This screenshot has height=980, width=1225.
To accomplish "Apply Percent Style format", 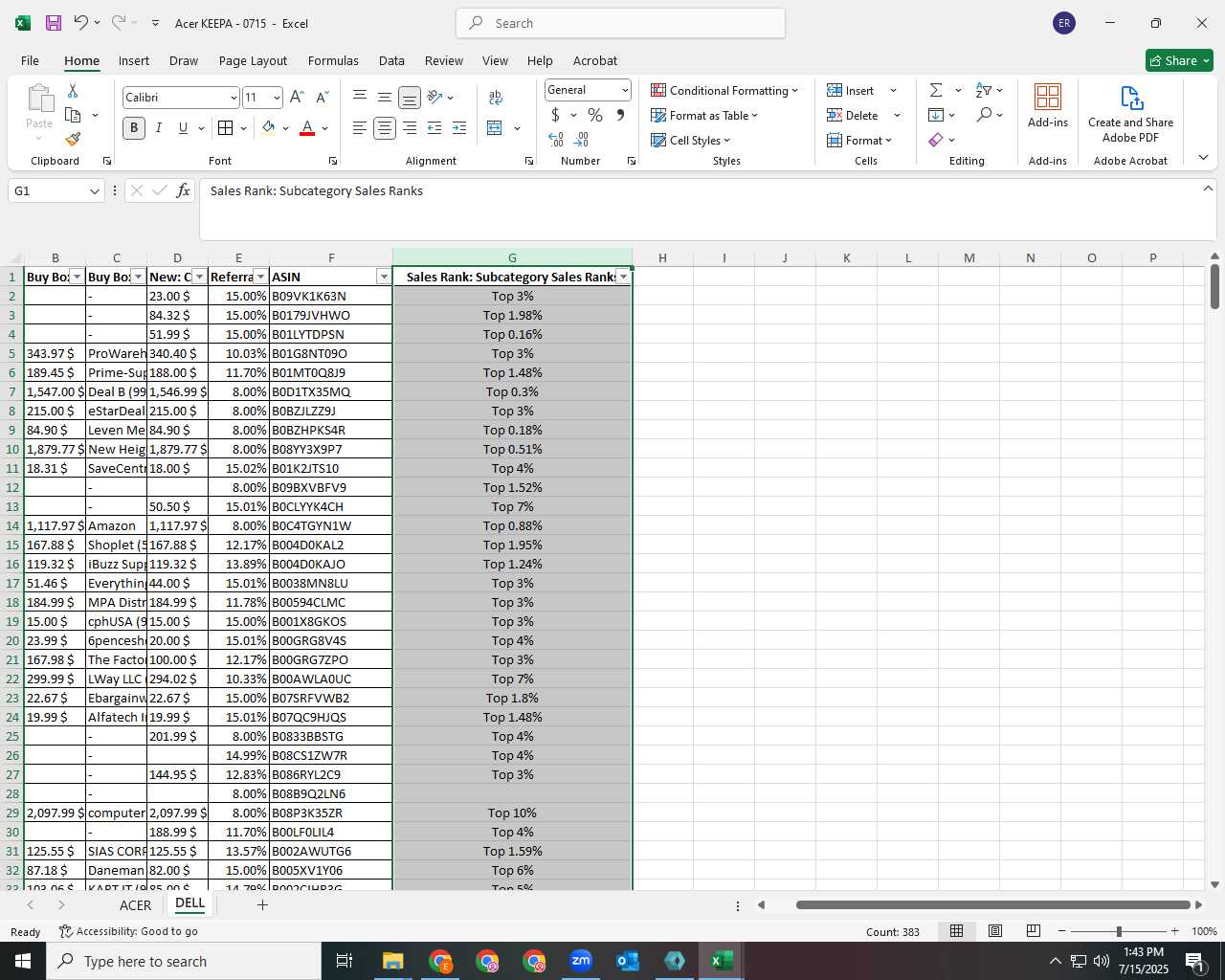I will [x=595, y=115].
